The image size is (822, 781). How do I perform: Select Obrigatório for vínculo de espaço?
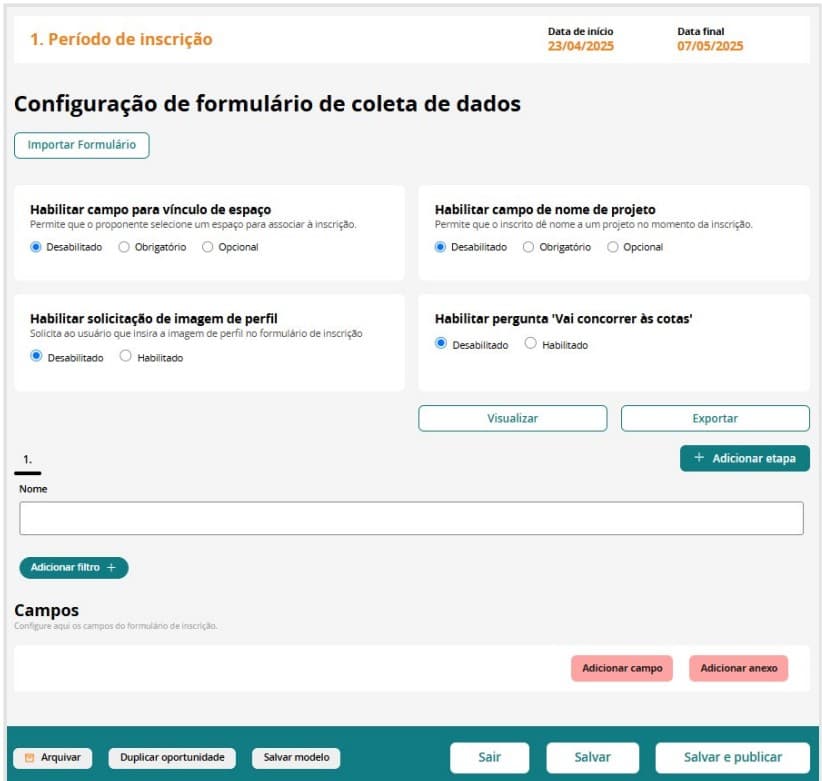[x=124, y=247]
